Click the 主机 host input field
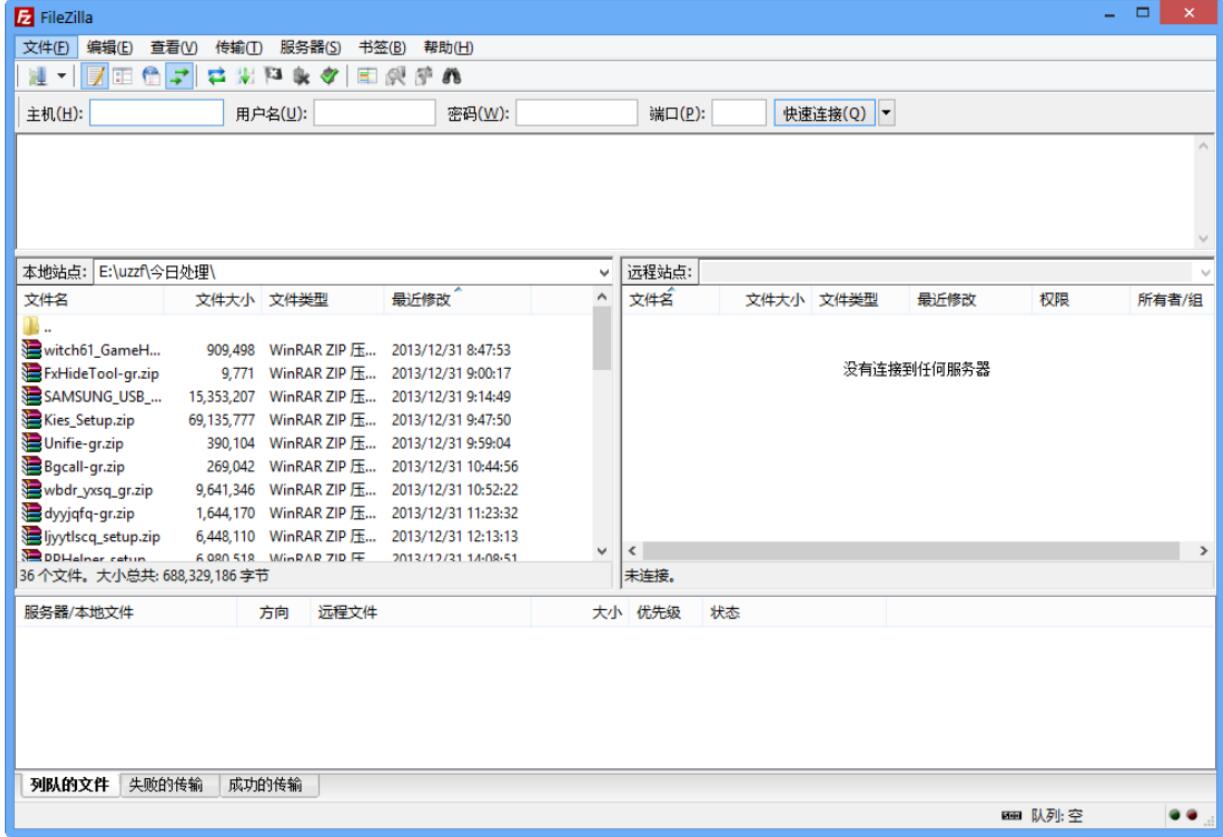The width and height of the screenshot is (1223, 837). [157, 113]
